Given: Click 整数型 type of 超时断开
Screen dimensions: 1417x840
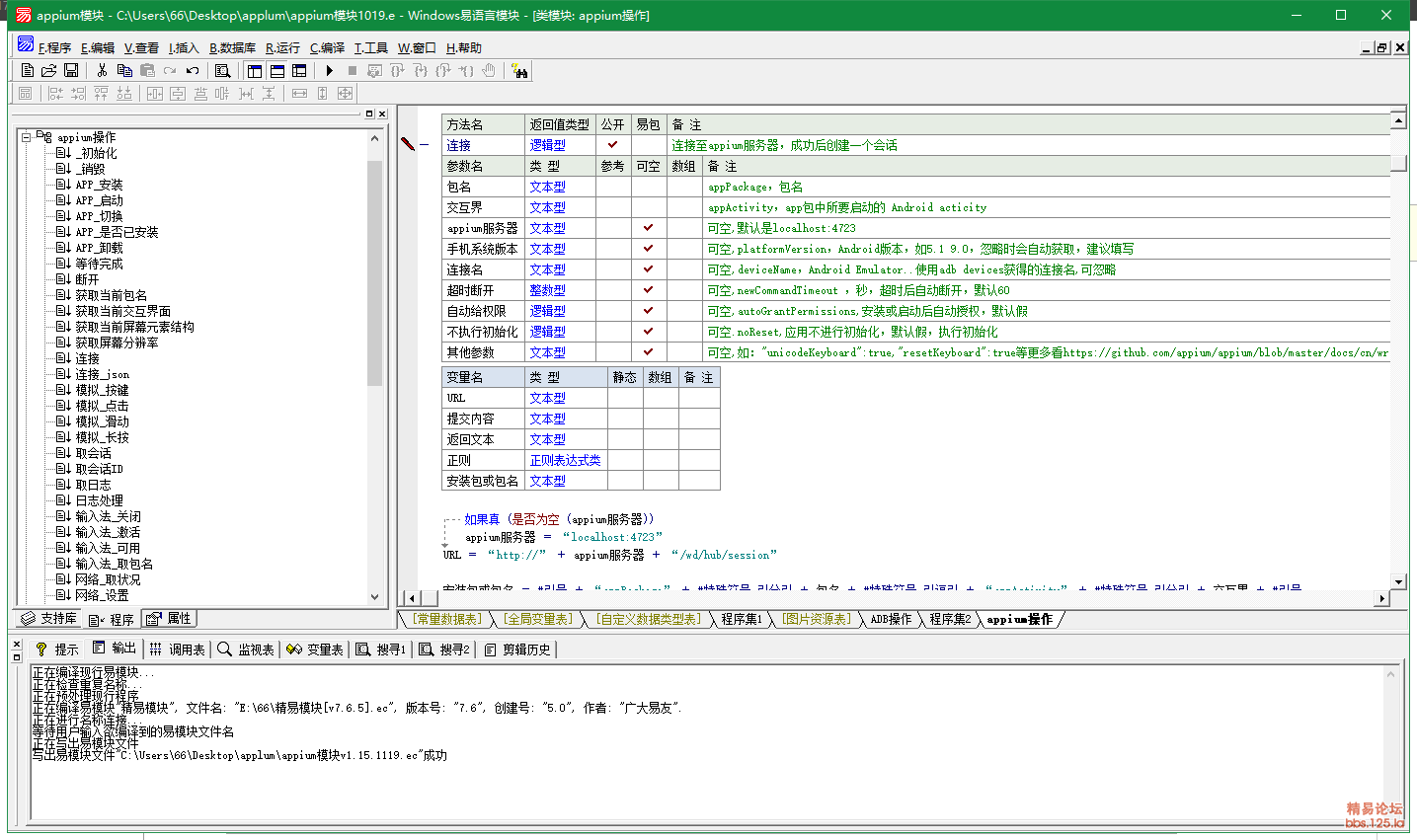Looking at the screenshot, I should 548,290.
